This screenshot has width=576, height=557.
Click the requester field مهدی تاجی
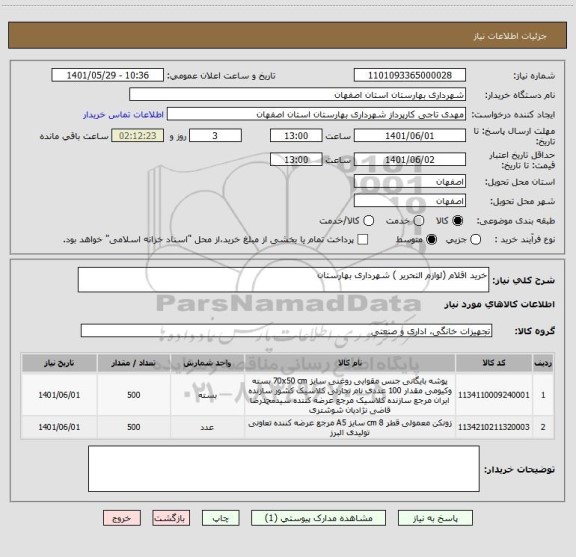(316, 114)
